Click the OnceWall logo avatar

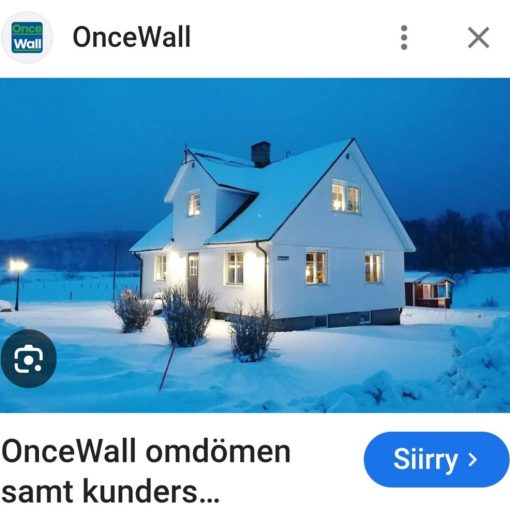tap(27, 37)
